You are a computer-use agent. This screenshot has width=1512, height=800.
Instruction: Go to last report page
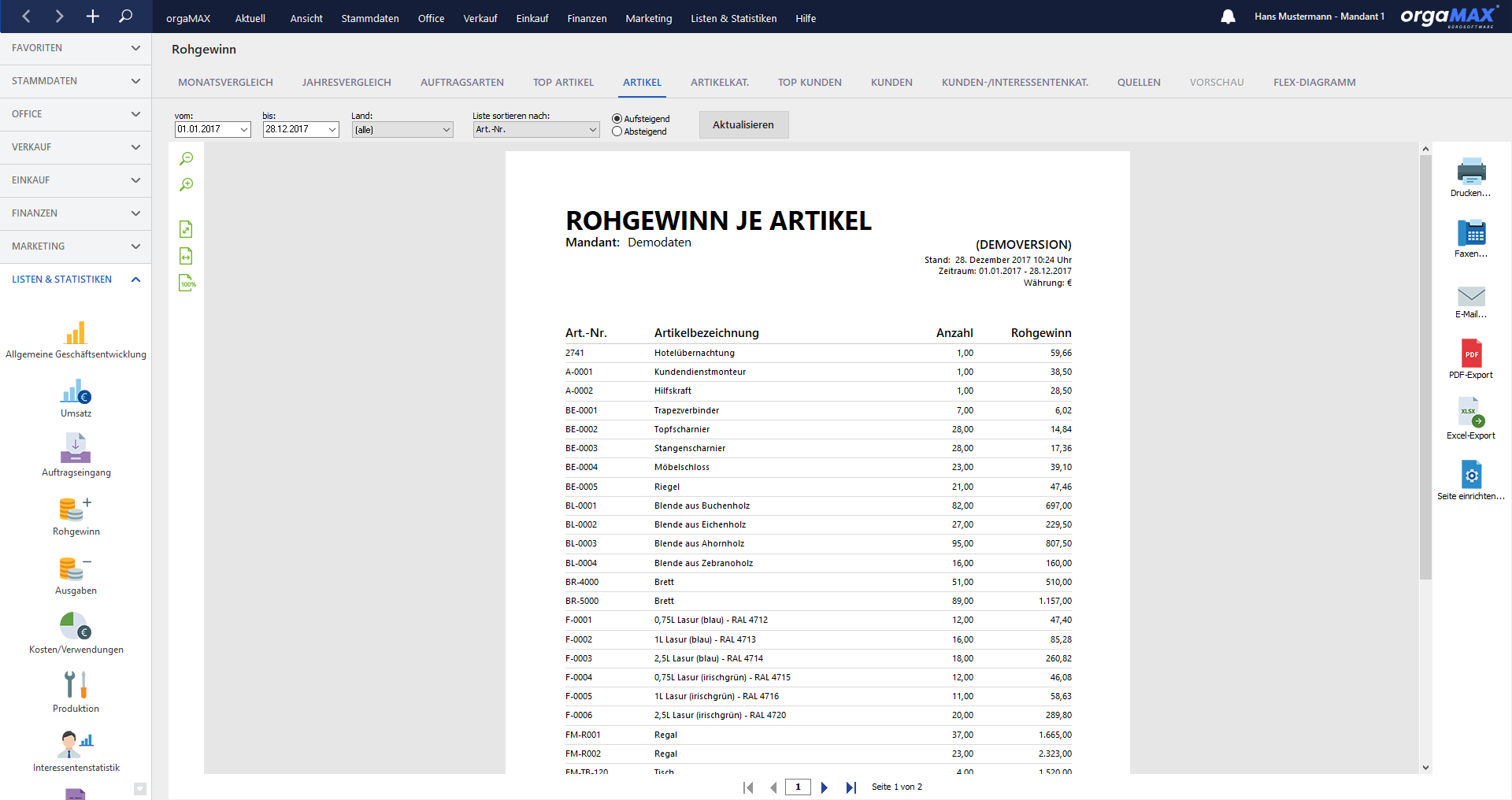tap(850, 787)
